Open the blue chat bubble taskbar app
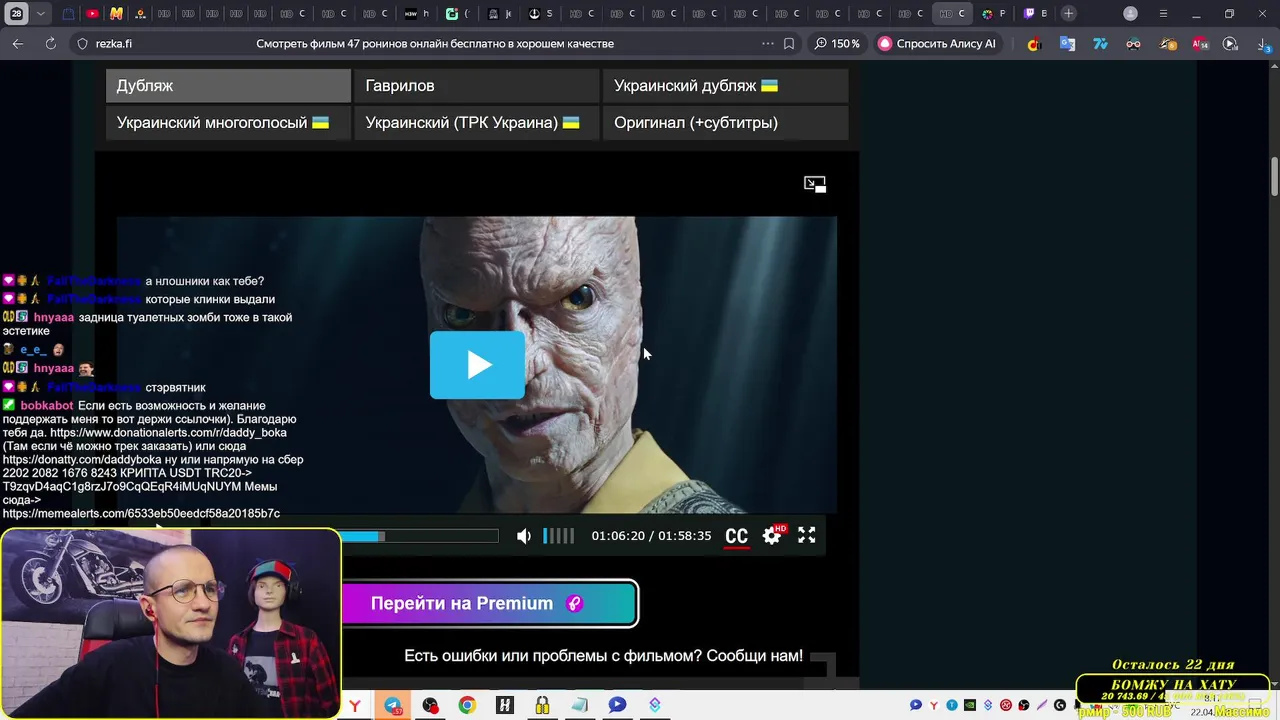Viewport: 1280px width, 720px height. pos(617,705)
